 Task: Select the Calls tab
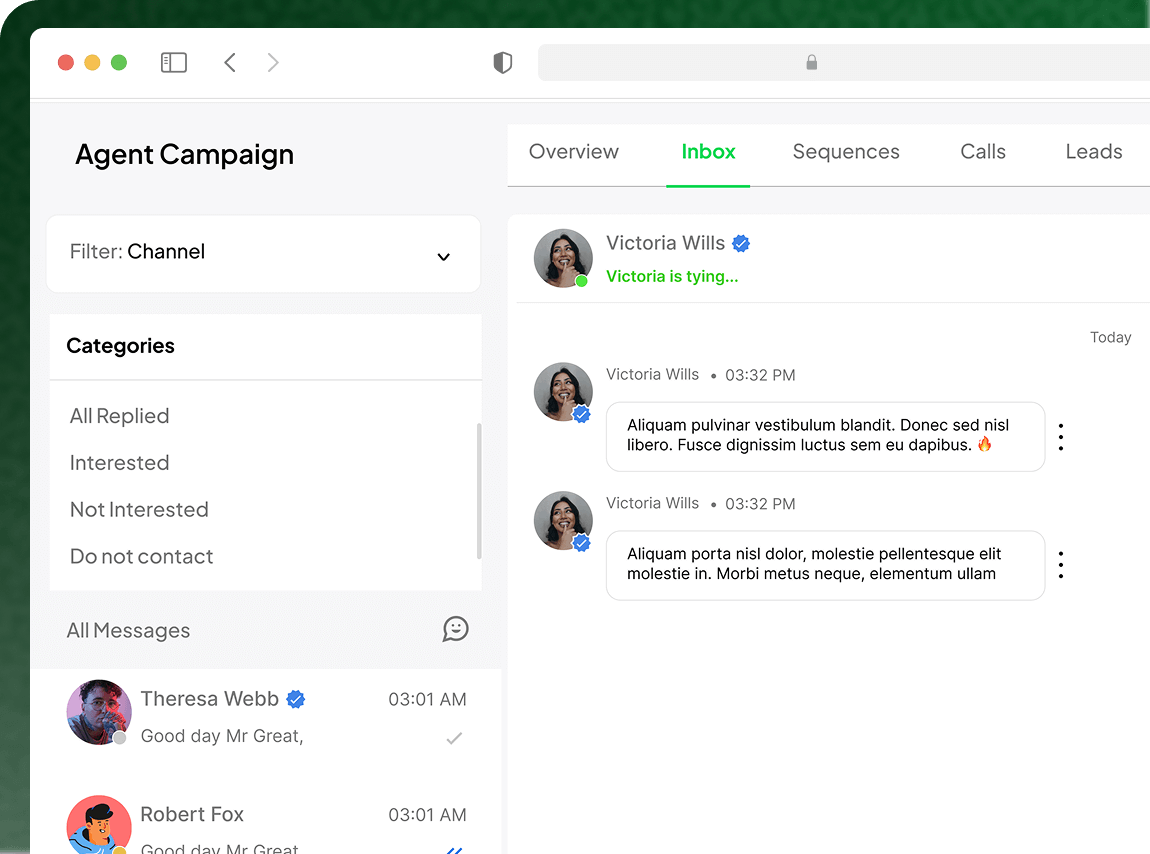[983, 152]
